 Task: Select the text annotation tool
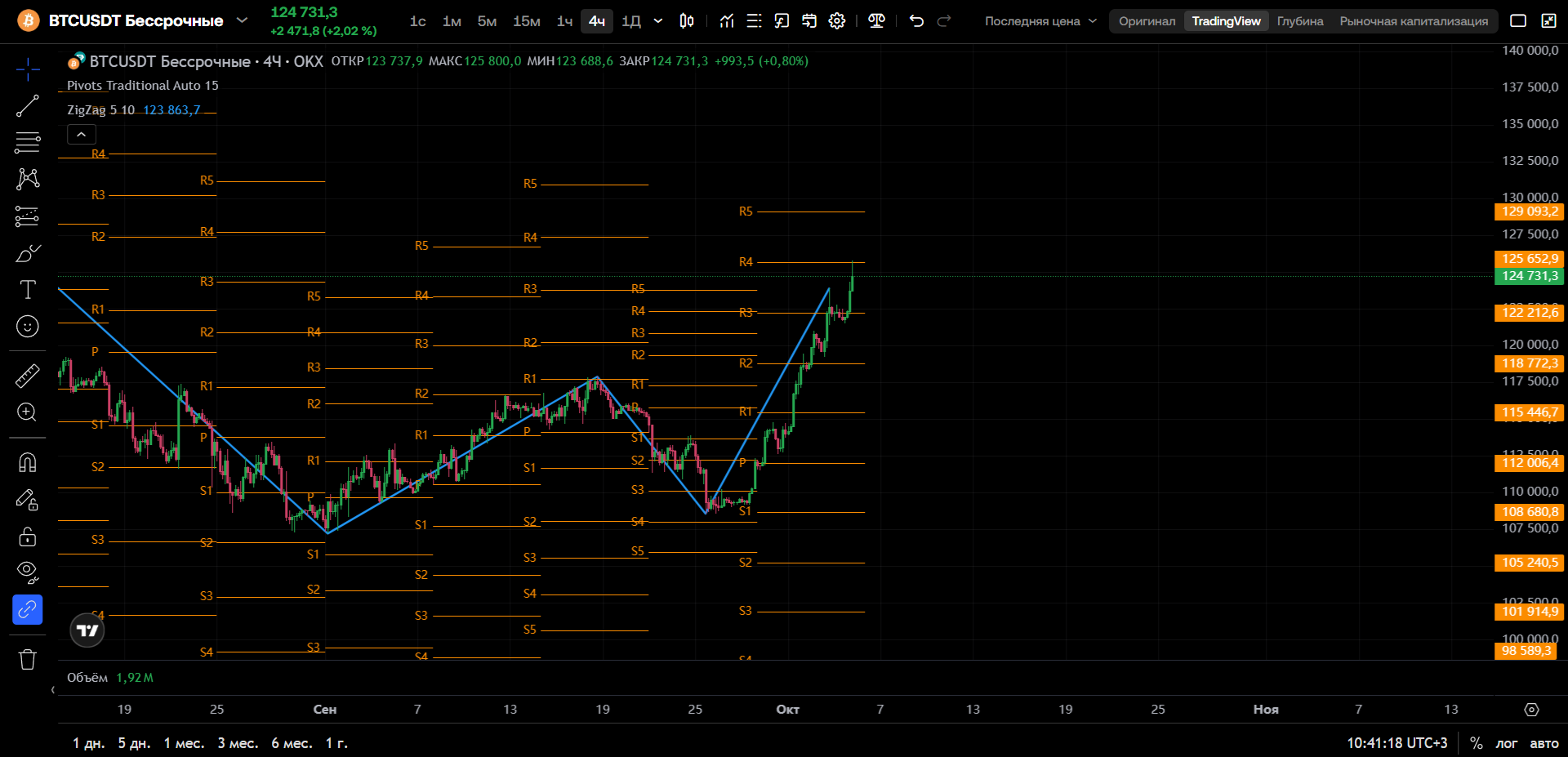[28, 290]
